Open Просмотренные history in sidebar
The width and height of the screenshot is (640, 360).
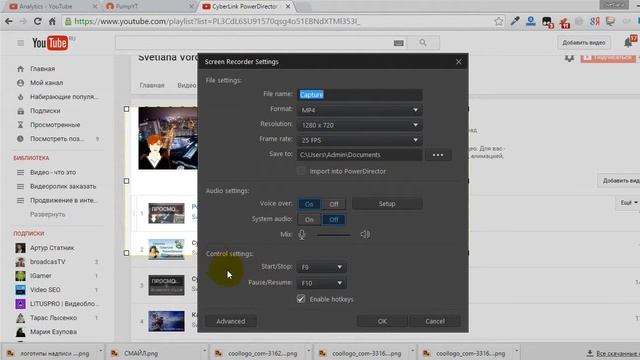(x=56, y=124)
